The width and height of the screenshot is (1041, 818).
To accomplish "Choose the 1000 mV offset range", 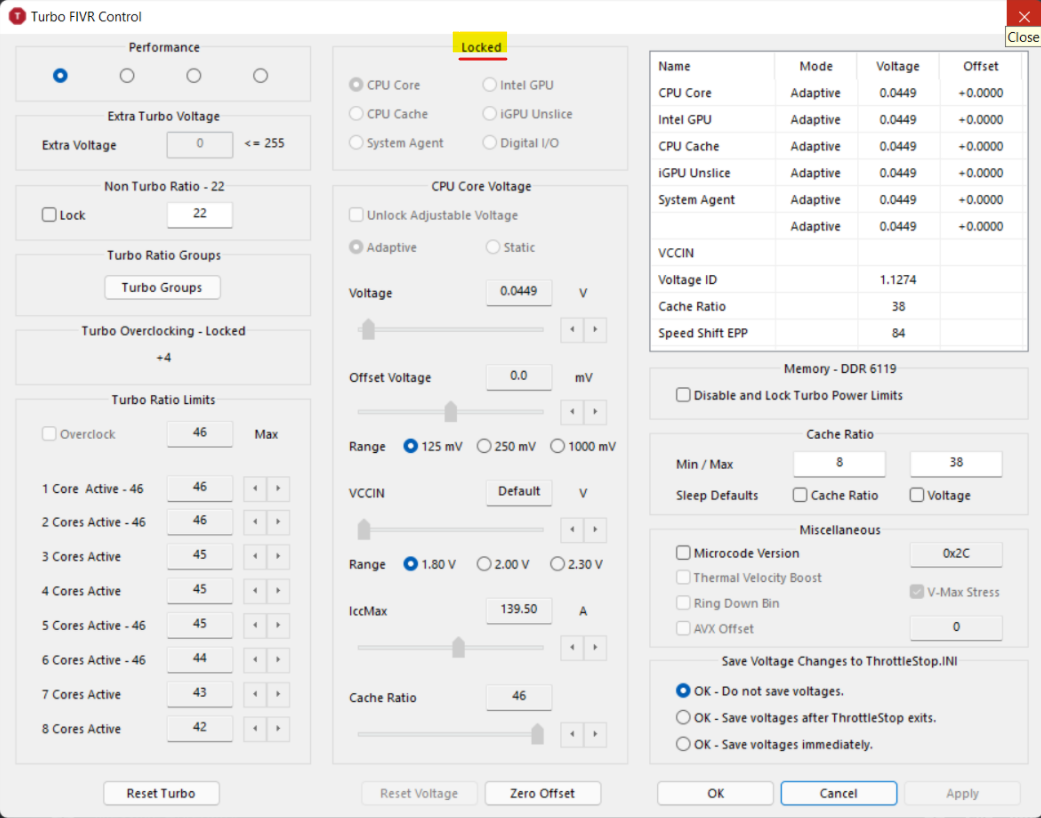I will (x=557, y=446).
